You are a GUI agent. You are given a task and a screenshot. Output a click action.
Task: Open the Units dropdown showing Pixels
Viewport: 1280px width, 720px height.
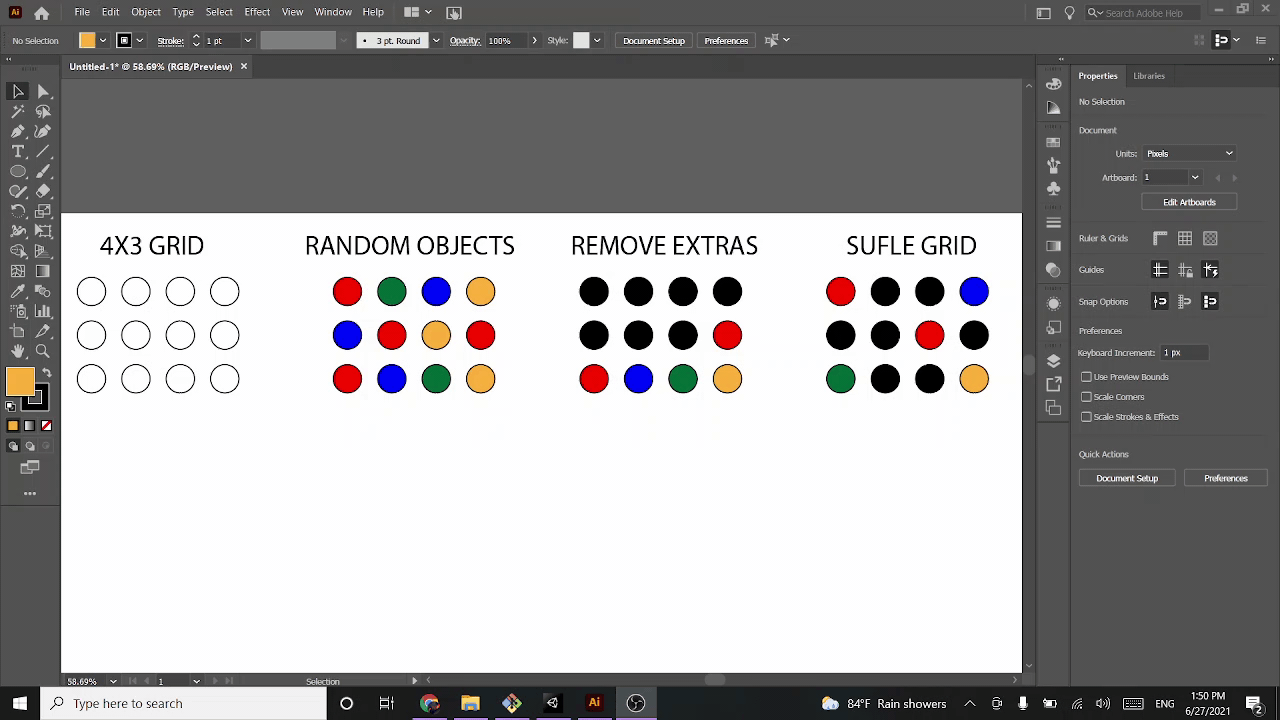click(x=1189, y=154)
